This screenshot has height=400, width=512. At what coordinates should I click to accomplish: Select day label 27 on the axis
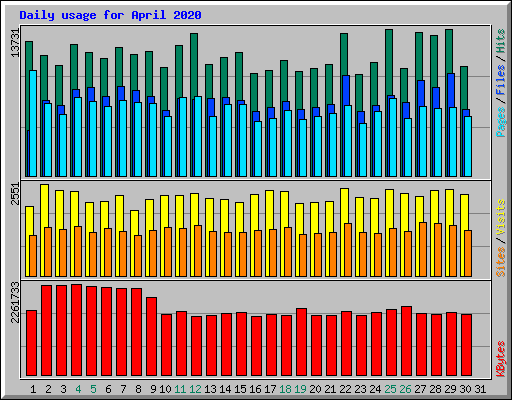pyautogui.click(x=420, y=389)
